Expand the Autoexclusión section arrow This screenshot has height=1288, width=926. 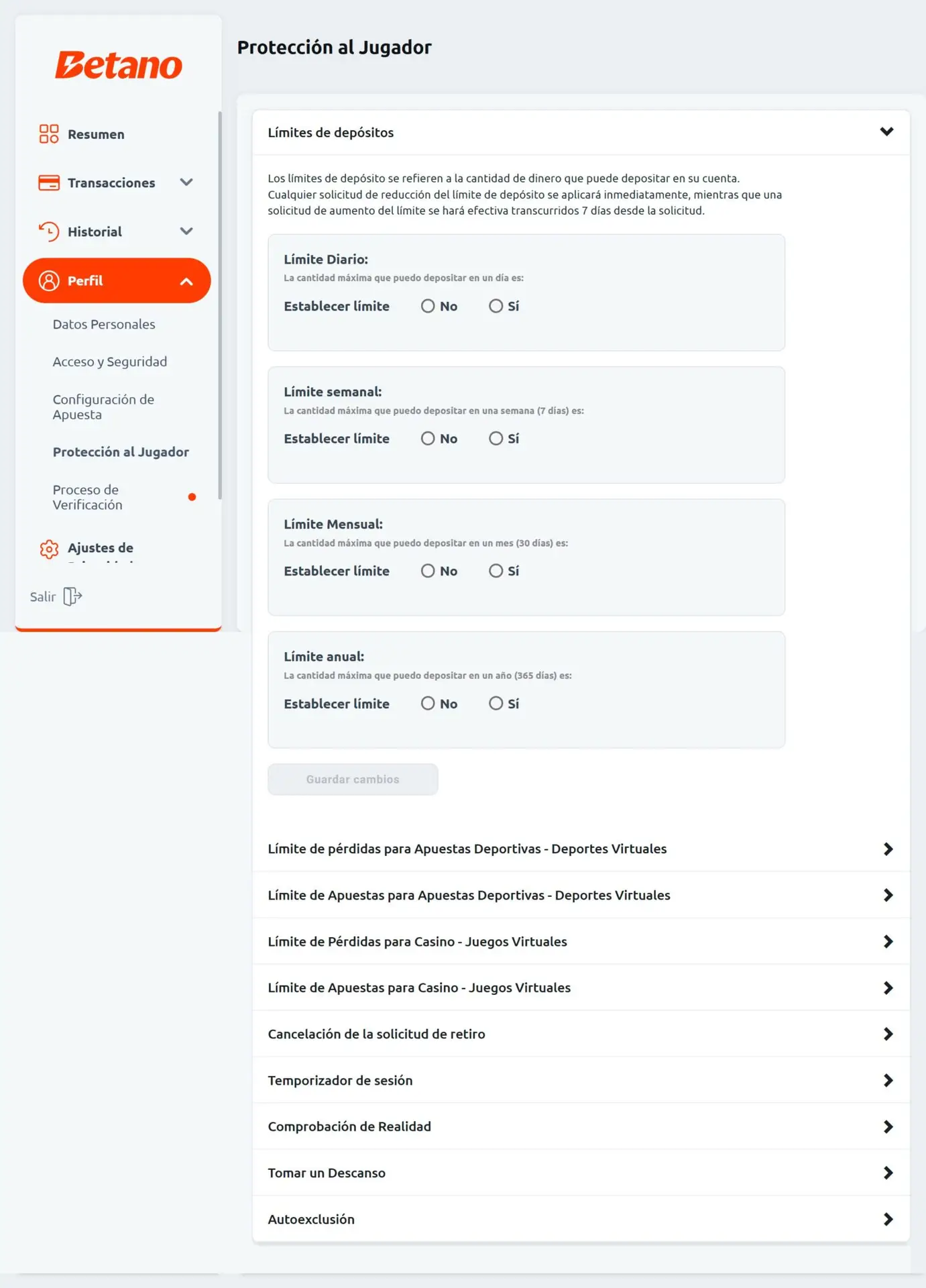click(888, 1219)
